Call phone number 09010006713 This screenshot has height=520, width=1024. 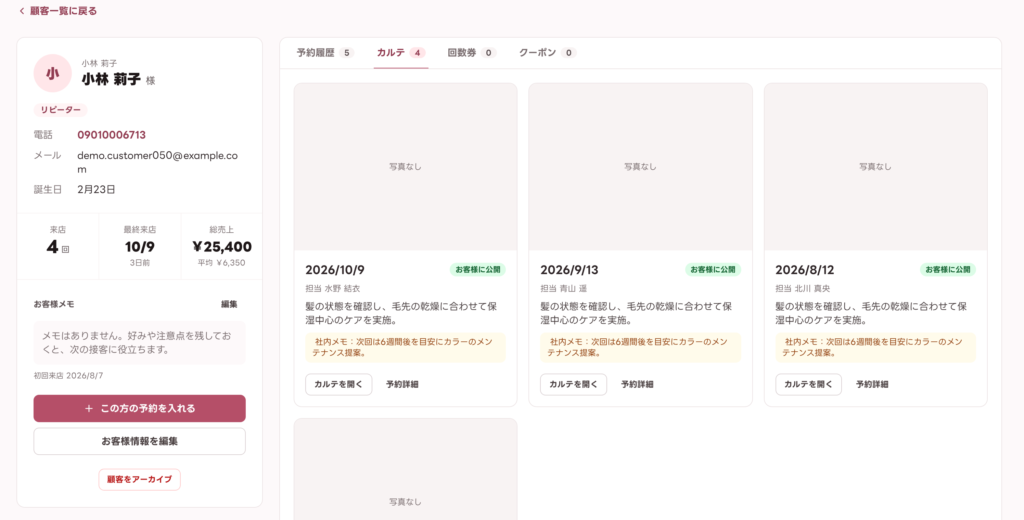(111, 135)
